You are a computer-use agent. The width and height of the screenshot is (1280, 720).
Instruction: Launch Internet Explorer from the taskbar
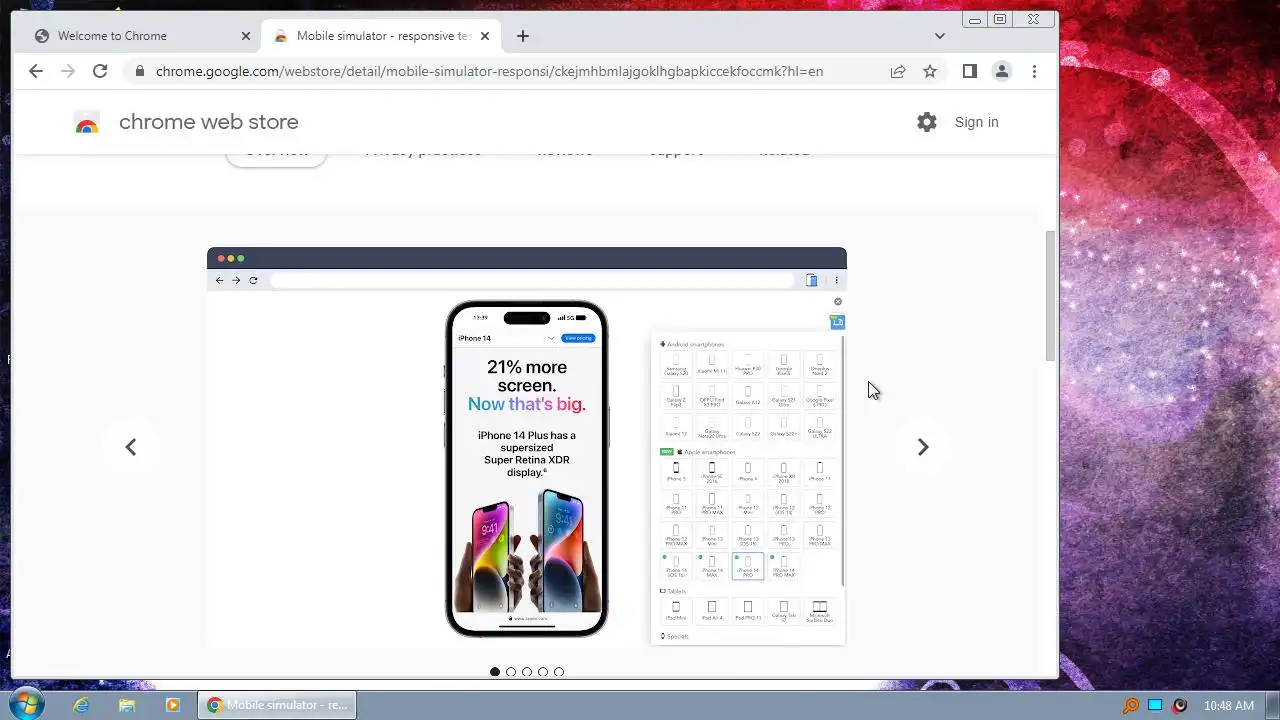point(81,705)
